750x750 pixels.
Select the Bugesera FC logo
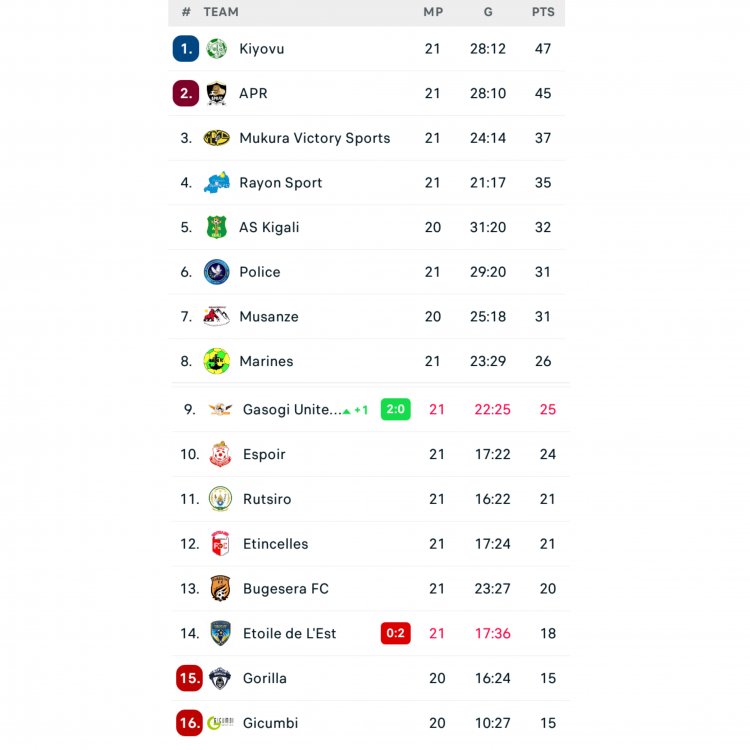tap(220, 589)
